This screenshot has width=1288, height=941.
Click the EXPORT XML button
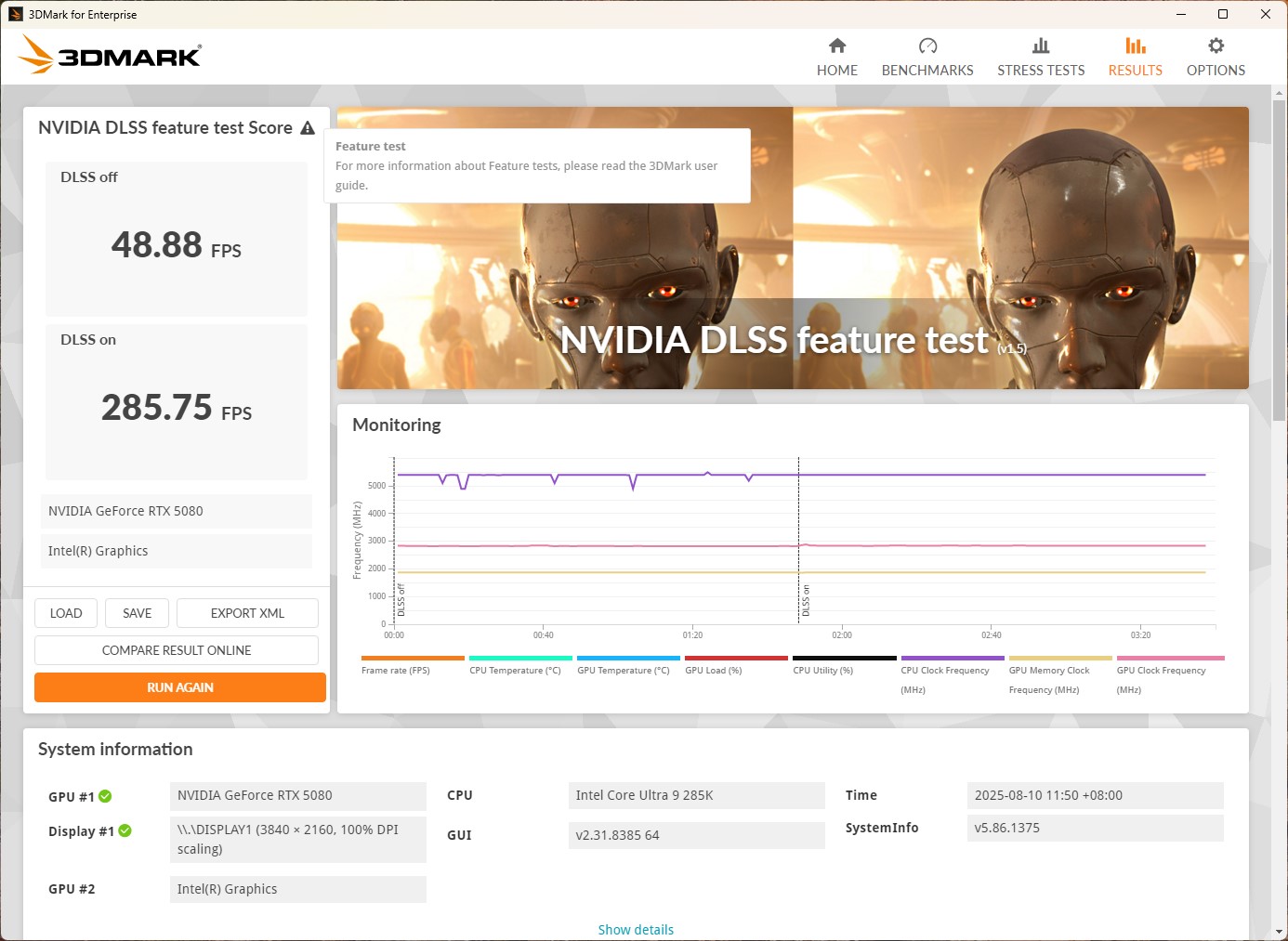[247, 613]
